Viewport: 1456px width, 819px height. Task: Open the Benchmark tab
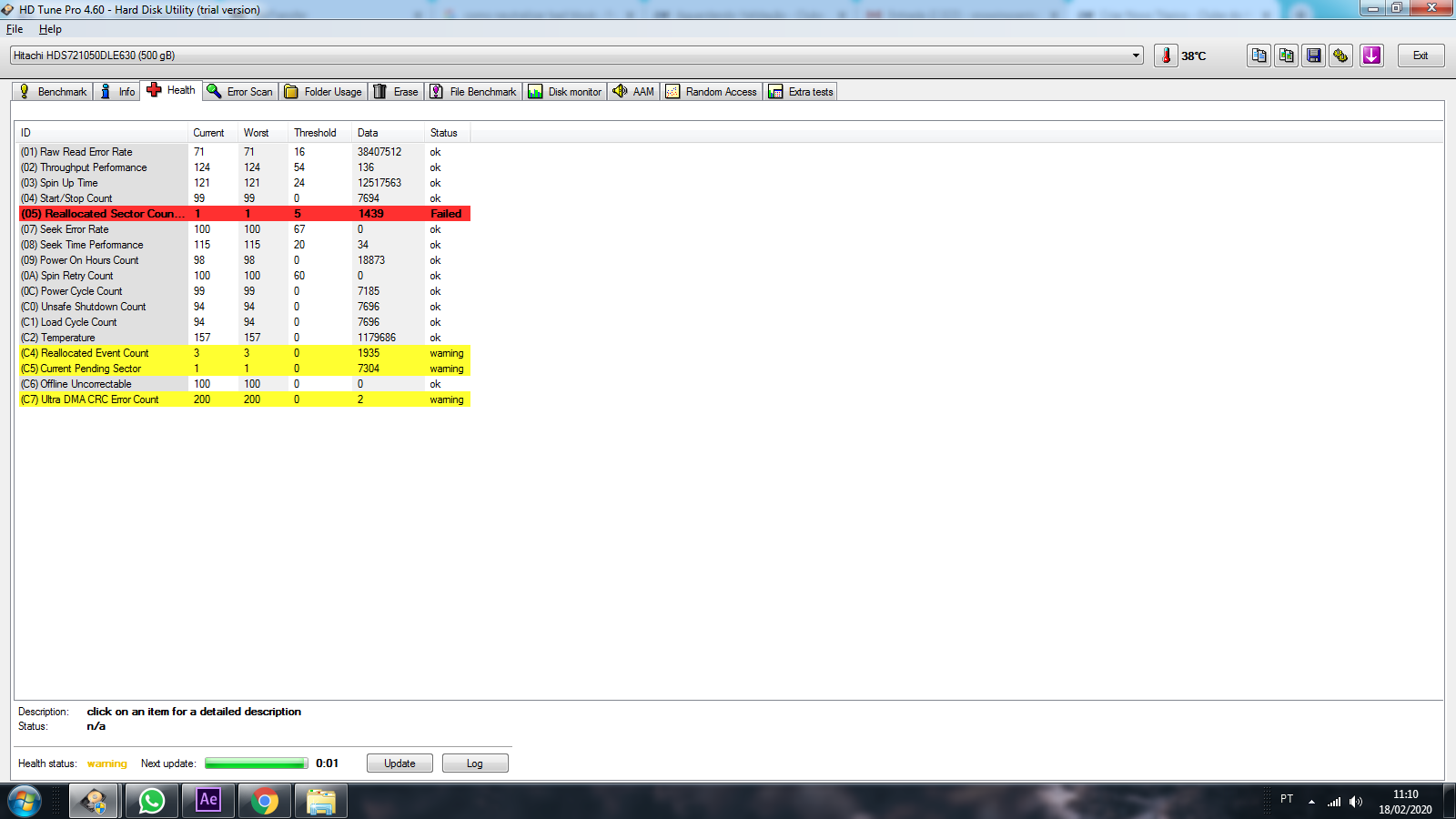pyautogui.click(x=53, y=92)
